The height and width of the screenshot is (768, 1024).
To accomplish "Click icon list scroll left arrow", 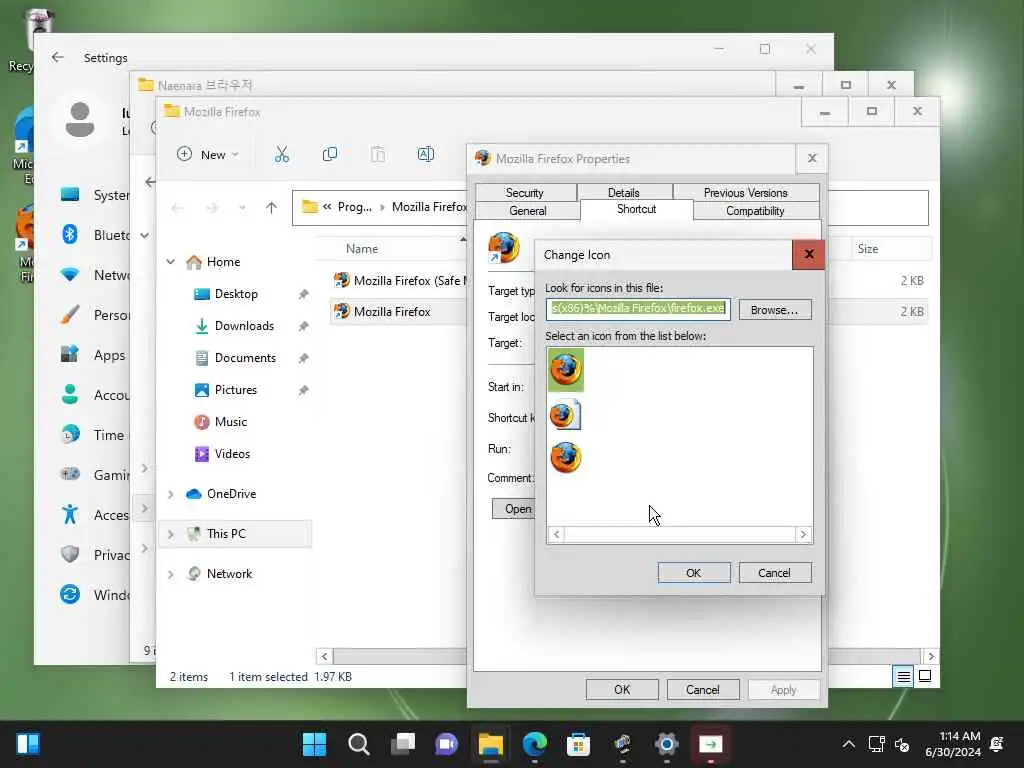I will [556, 534].
